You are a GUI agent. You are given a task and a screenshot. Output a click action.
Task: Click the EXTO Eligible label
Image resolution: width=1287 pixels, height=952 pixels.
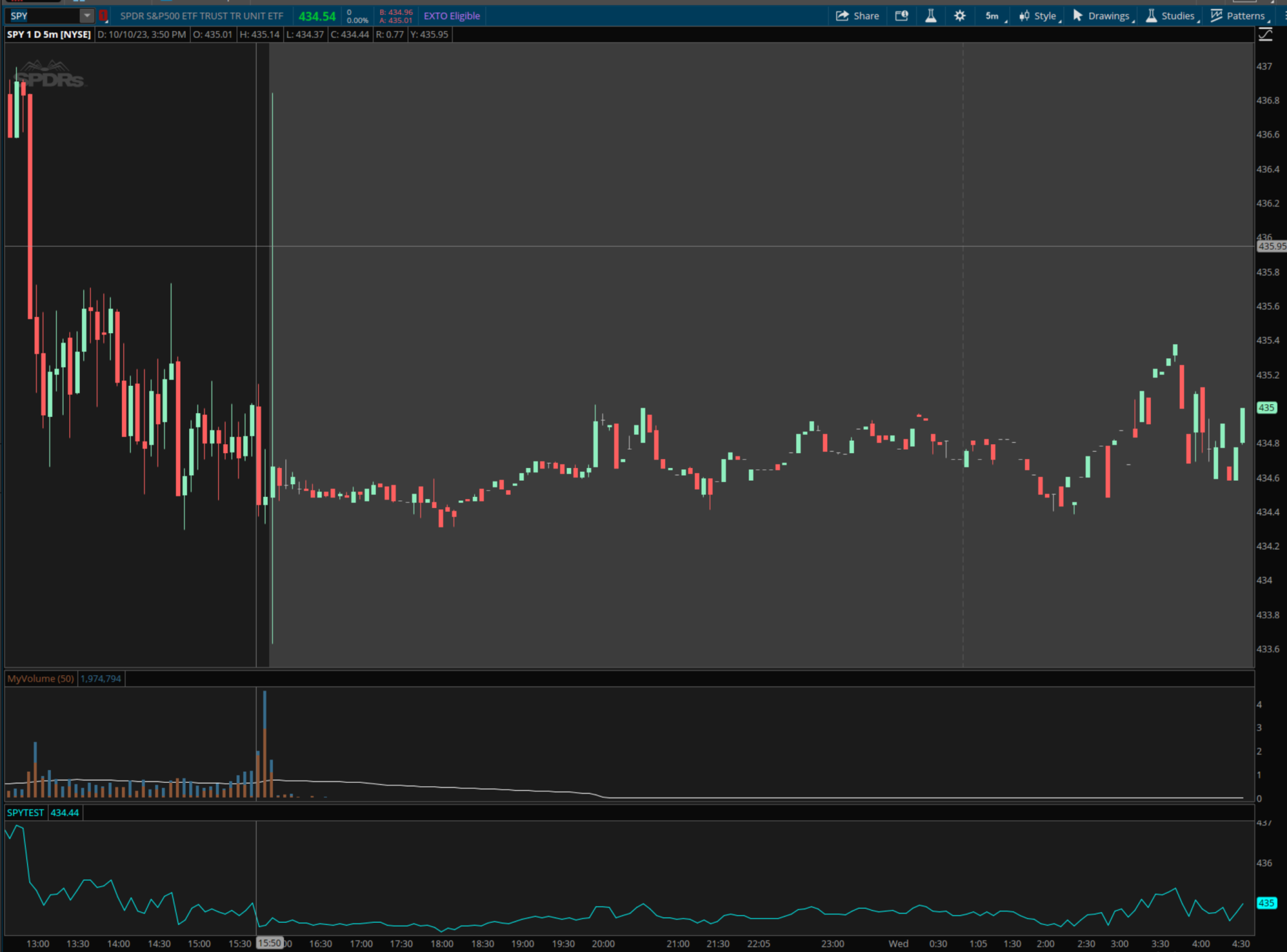[452, 16]
